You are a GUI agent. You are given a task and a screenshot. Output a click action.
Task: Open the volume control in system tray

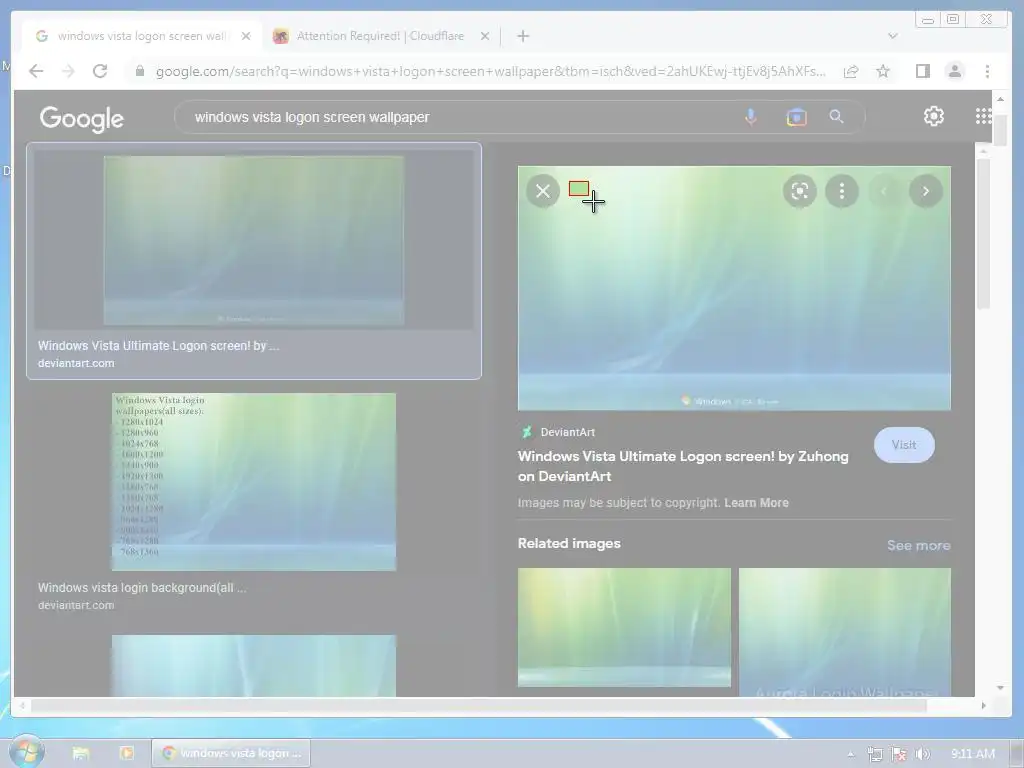click(x=922, y=754)
